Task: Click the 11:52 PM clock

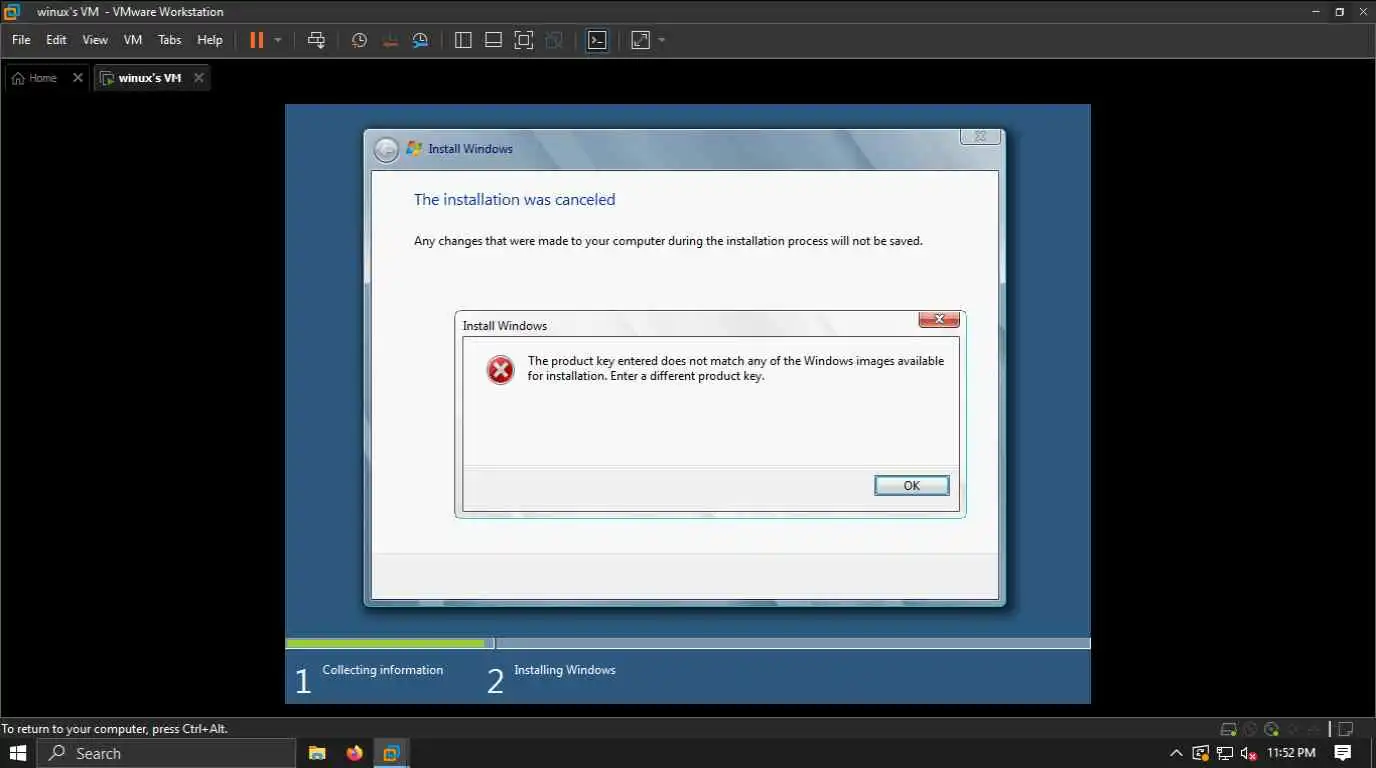Action: pyautogui.click(x=1291, y=753)
